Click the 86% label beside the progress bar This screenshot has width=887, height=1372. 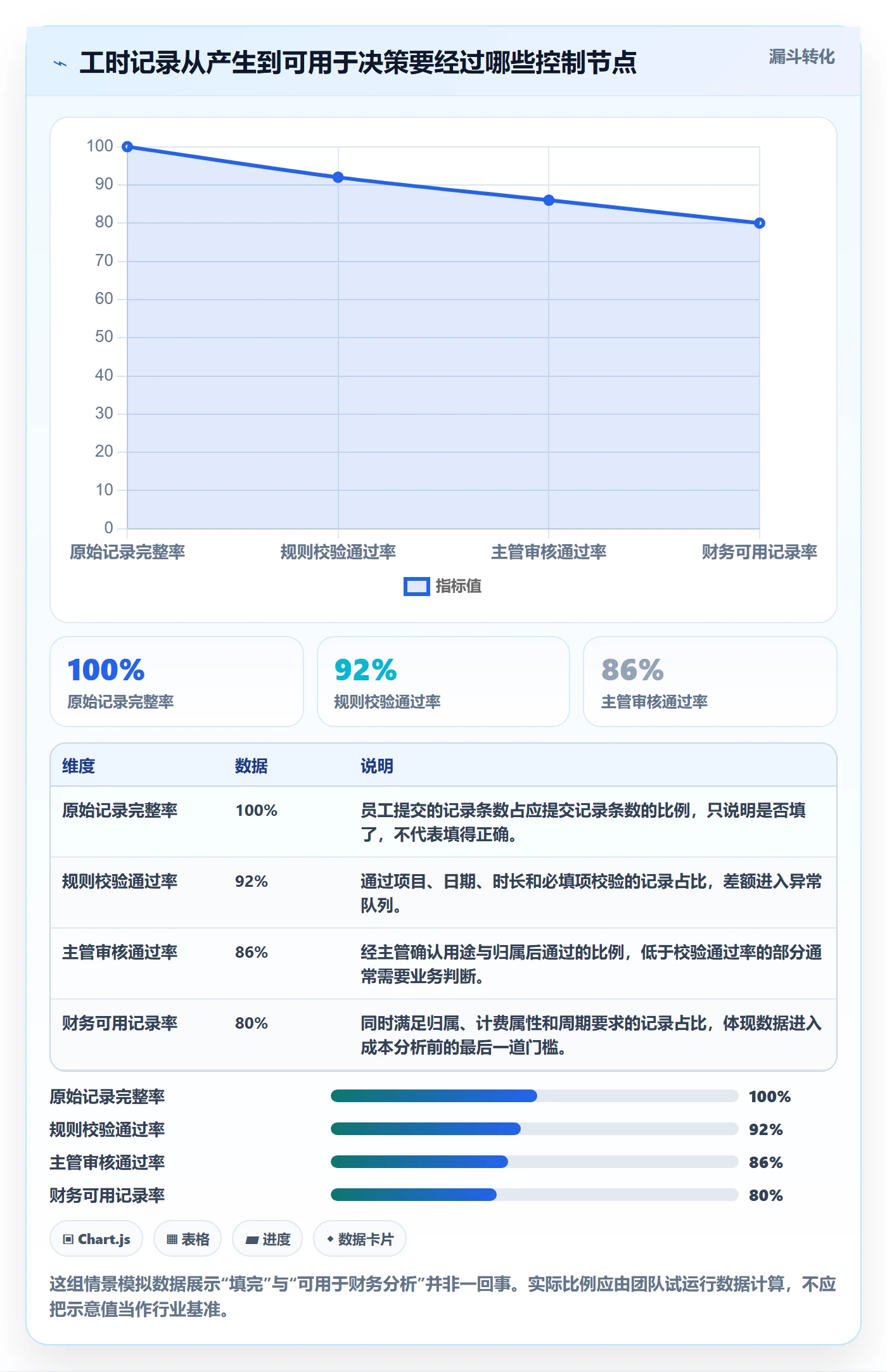click(x=766, y=1162)
